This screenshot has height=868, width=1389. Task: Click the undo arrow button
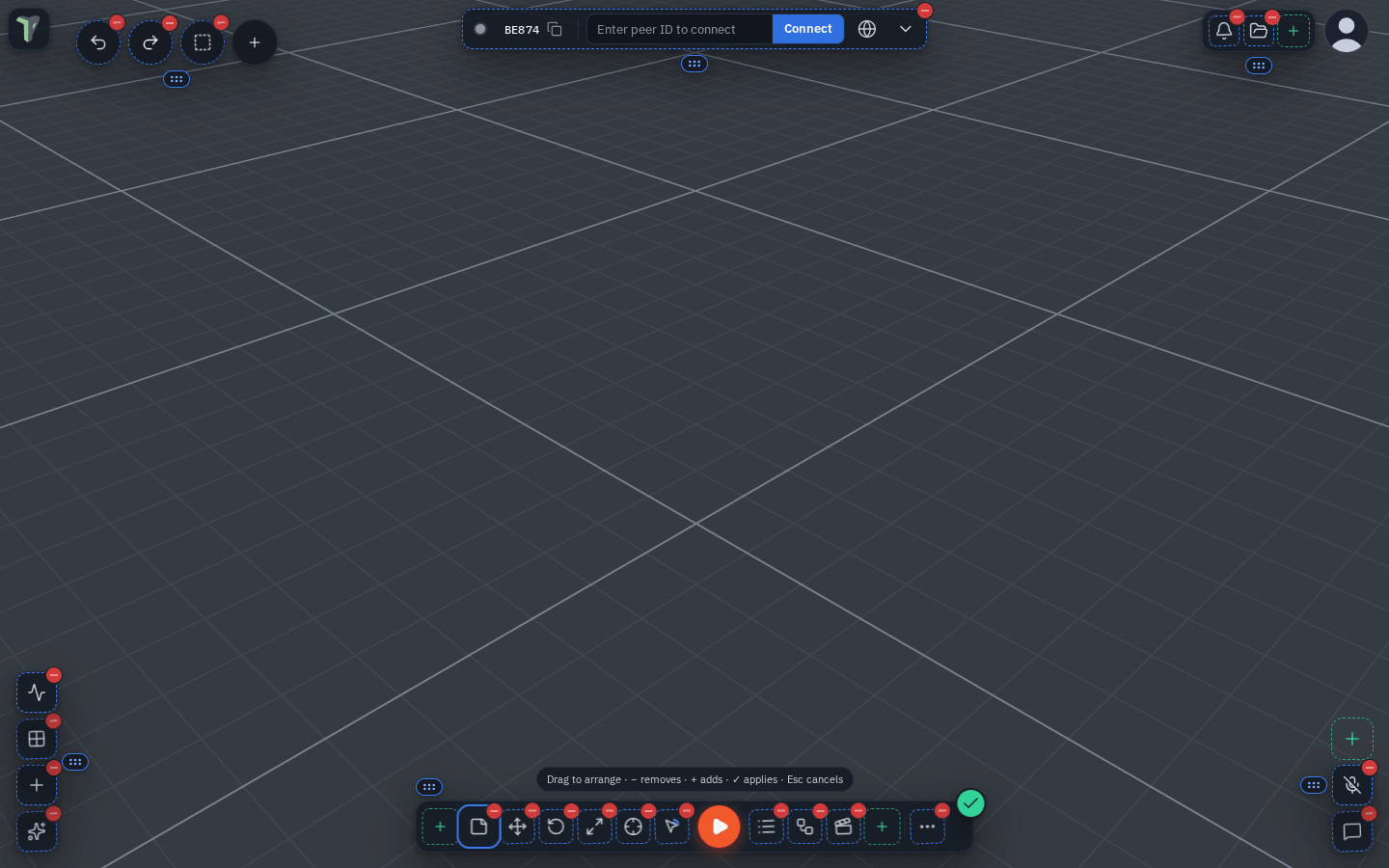(98, 42)
